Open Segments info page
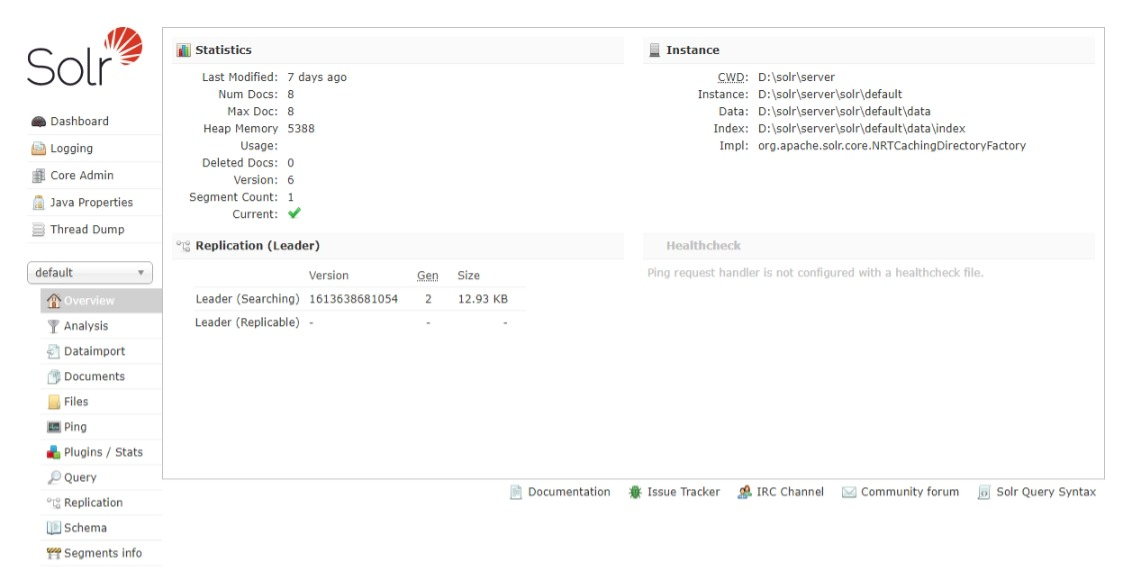 tap(101, 553)
